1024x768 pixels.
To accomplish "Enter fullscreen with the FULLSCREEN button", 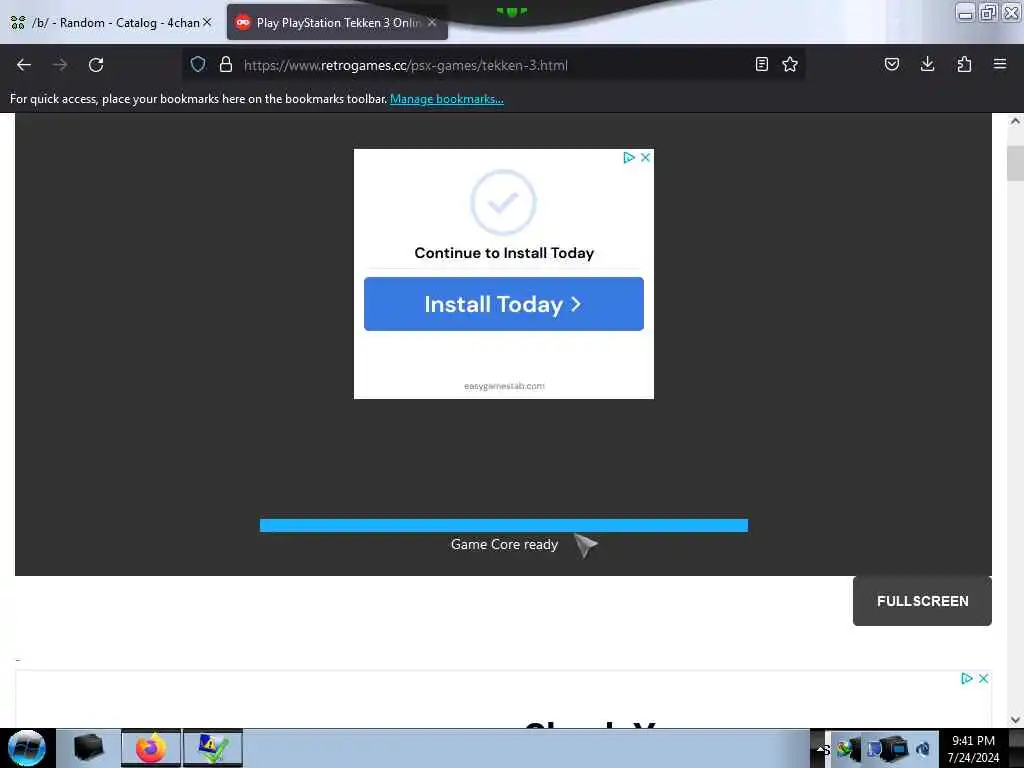I will 922,601.
